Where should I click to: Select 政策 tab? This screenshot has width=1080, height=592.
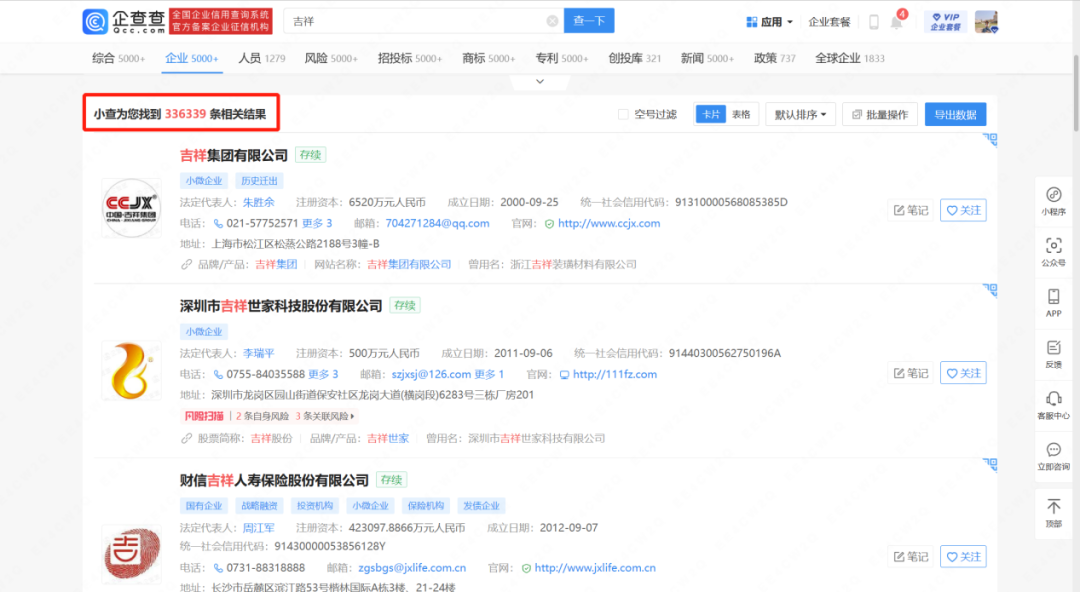pyautogui.click(x=775, y=59)
